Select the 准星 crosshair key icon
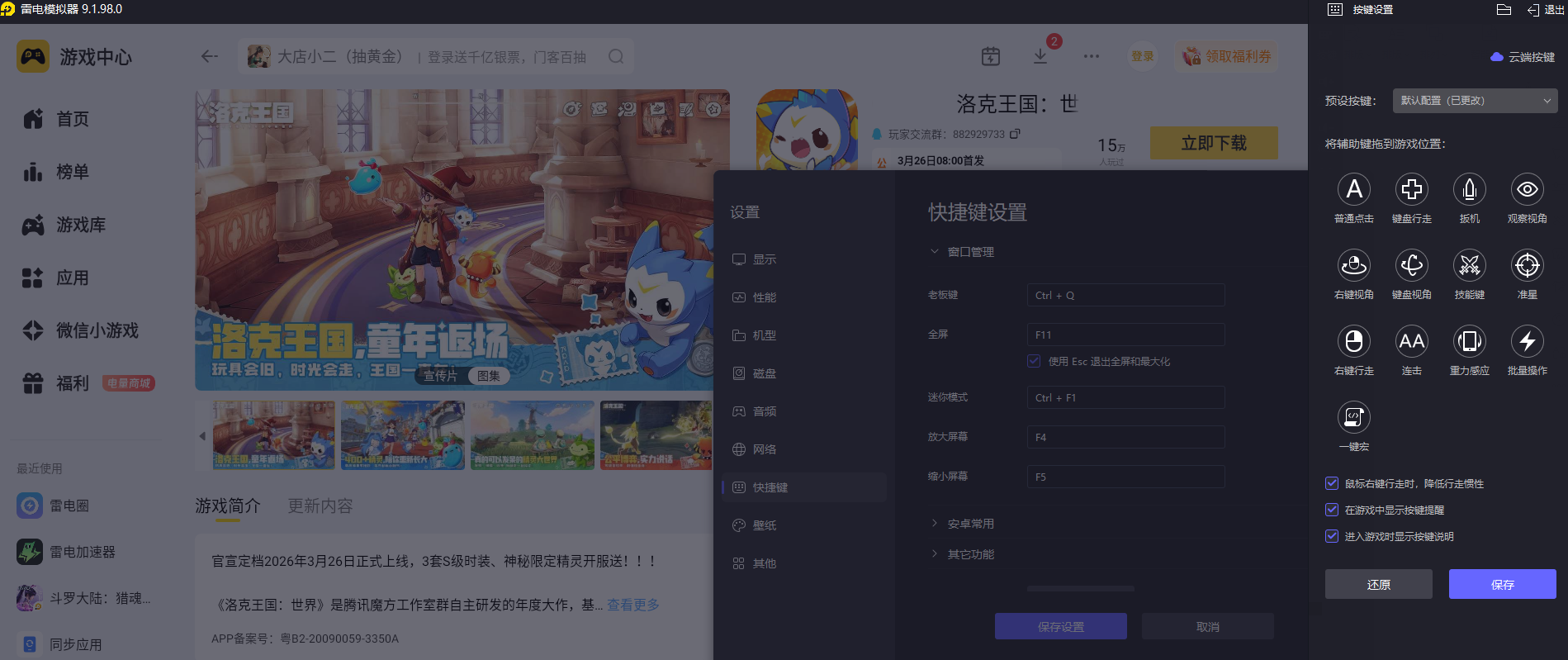Screen dimensions: 1568x660 pyautogui.click(x=1528, y=265)
